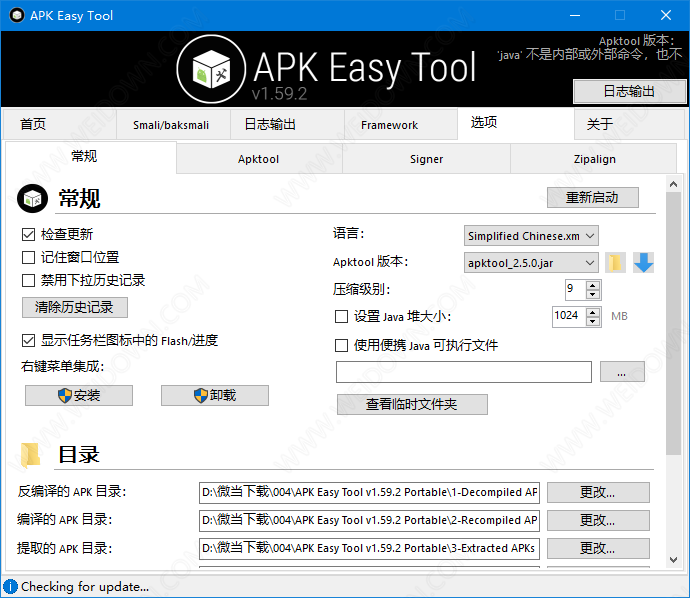Select the 选项 tab
The image size is (690, 598).
516,123
